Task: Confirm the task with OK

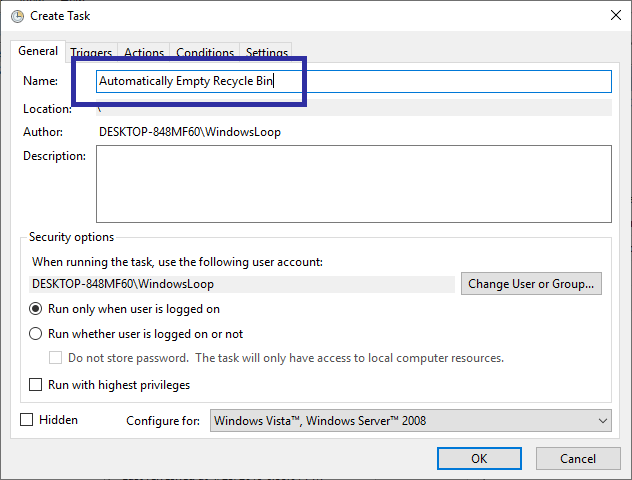Action: 479,458
